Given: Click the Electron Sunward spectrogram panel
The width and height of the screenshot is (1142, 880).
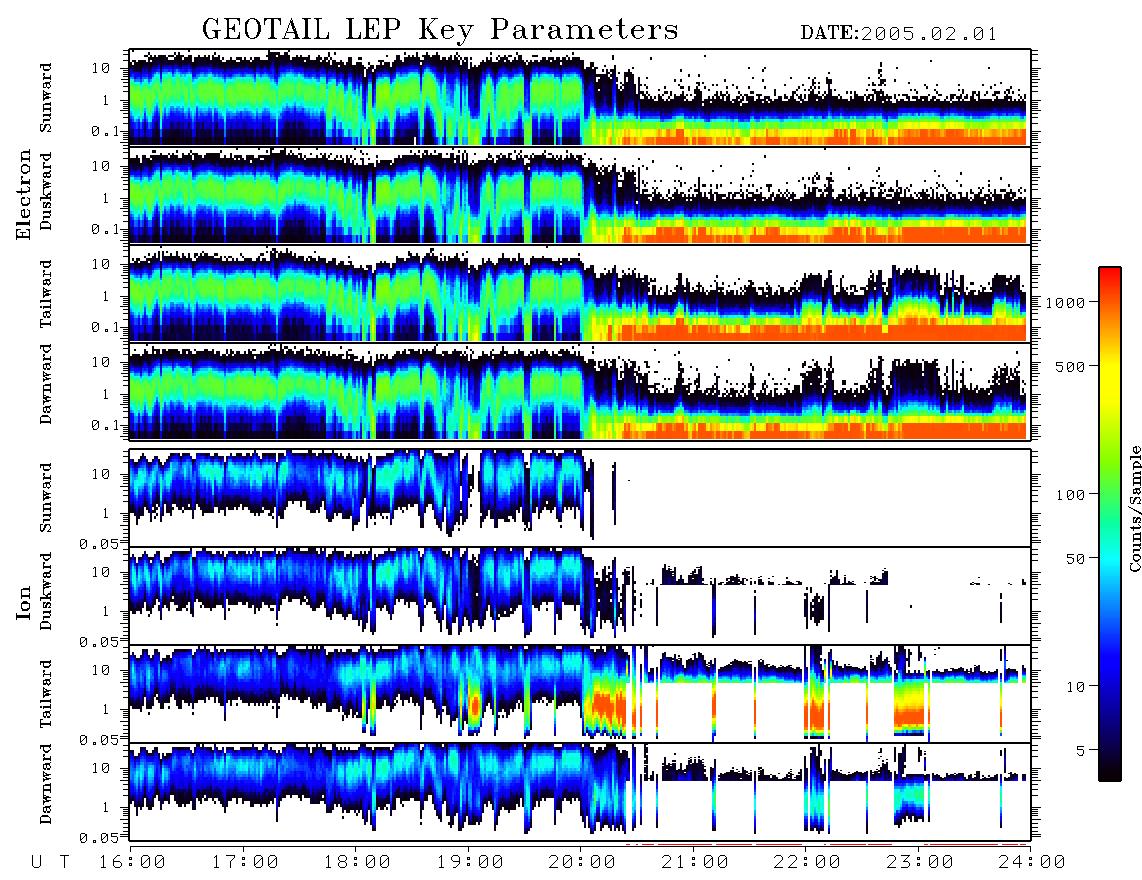Looking at the screenshot, I should pyautogui.click(x=580, y=97).
